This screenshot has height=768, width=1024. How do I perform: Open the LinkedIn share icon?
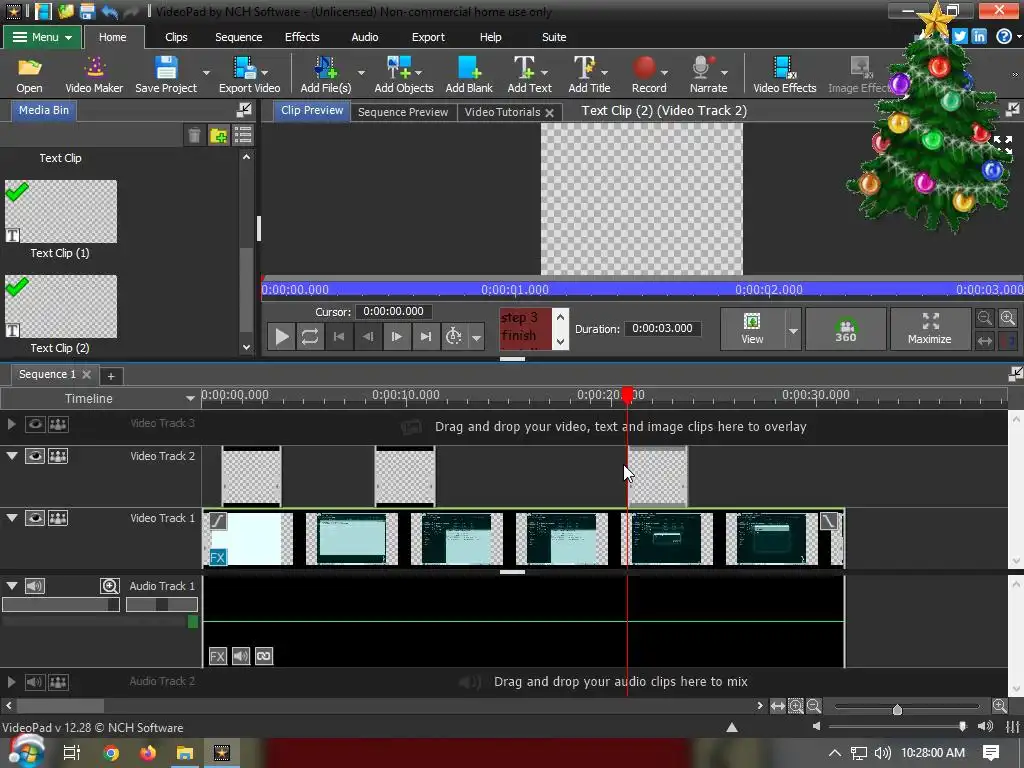979,37
